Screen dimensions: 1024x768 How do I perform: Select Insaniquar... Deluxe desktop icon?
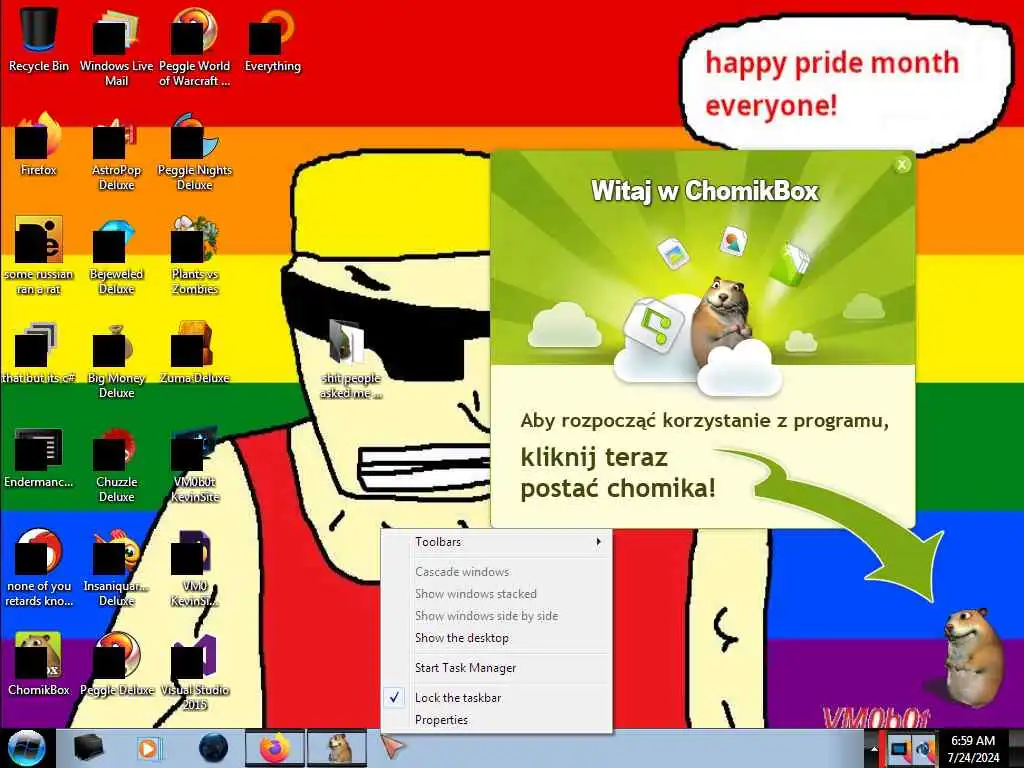116,568
